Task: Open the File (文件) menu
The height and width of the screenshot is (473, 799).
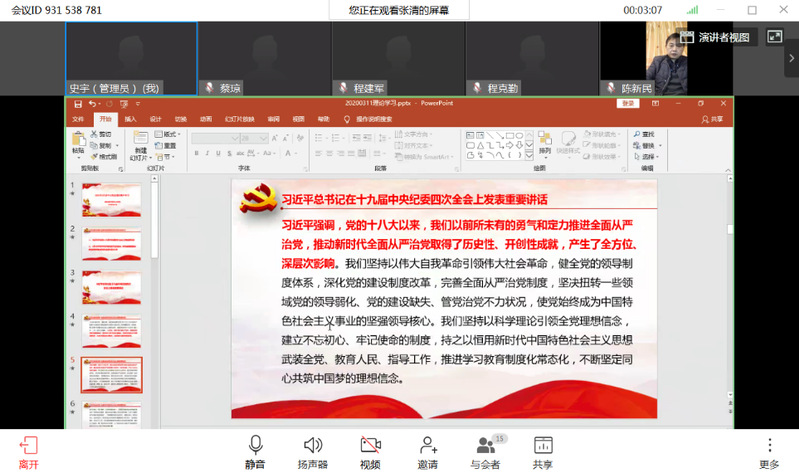Action: tap(78, 119)
